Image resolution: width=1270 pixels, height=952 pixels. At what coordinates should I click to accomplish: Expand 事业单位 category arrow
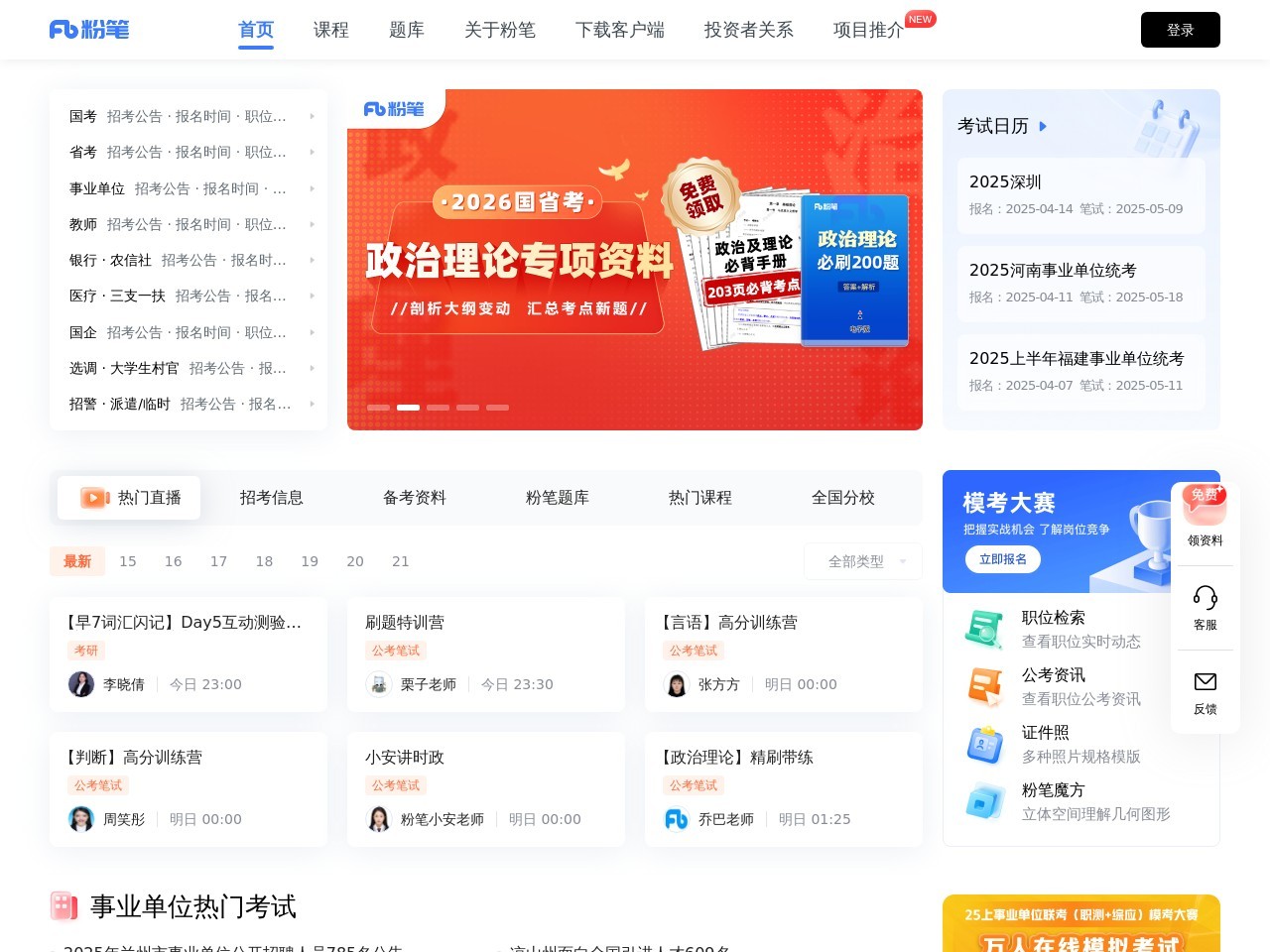[312, 188]
